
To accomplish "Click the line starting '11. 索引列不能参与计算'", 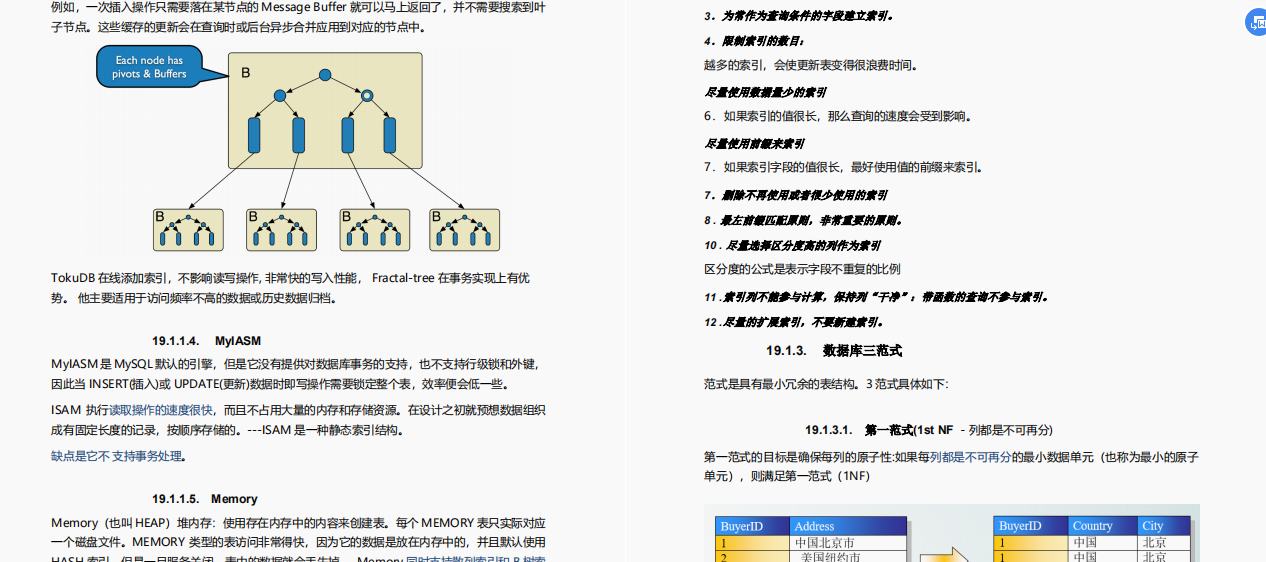I will click(876, 297).
